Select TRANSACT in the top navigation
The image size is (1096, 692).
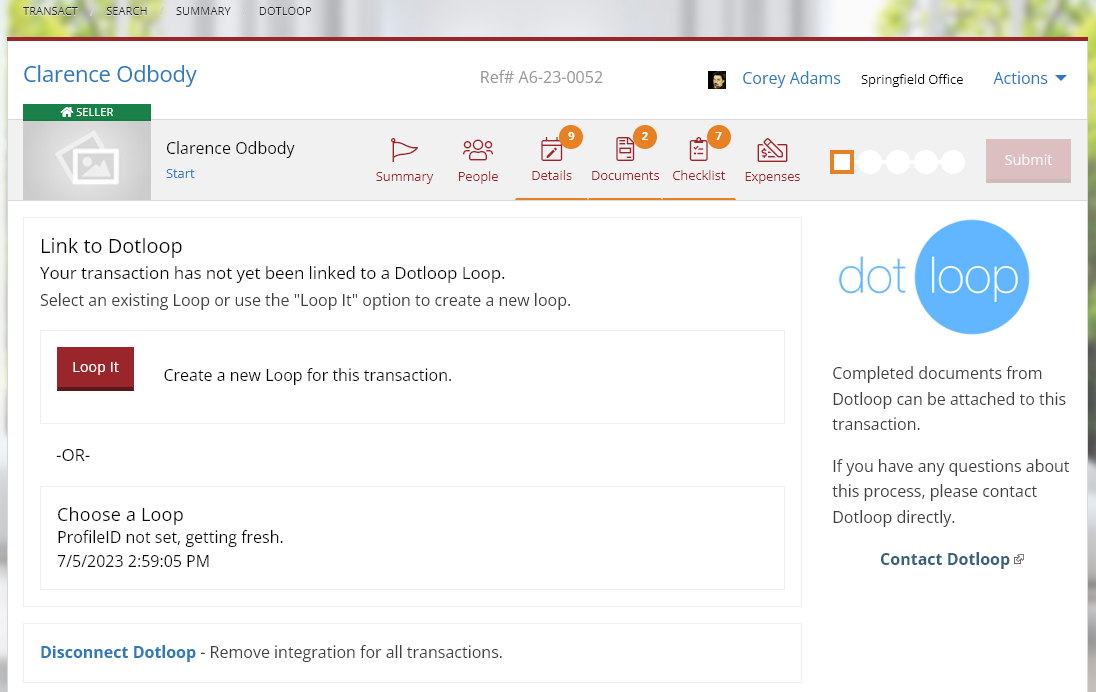[50, 11]
